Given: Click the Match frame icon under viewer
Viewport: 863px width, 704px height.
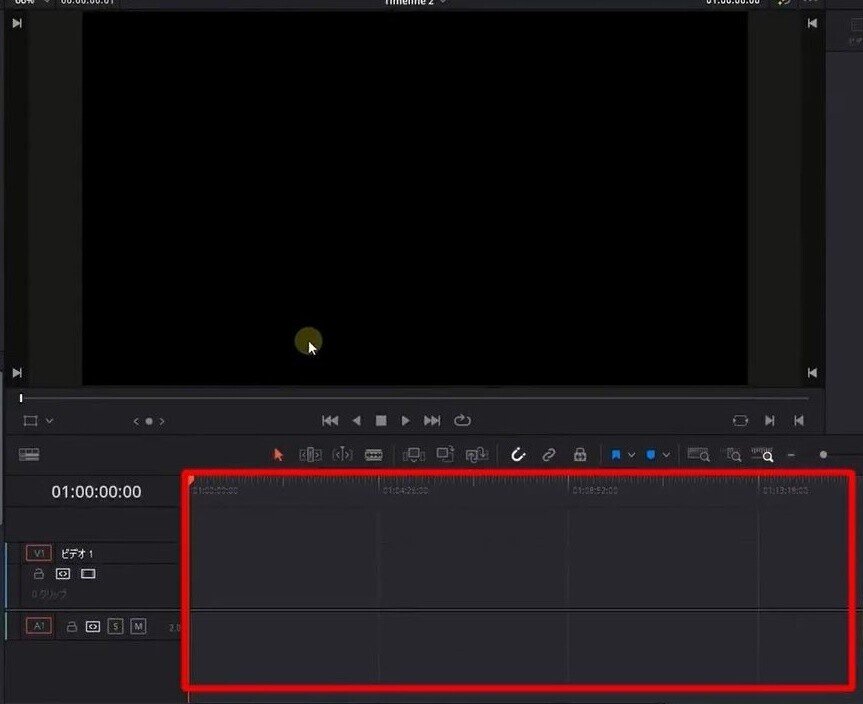Looking at the screenshot, I should (740, 421).
